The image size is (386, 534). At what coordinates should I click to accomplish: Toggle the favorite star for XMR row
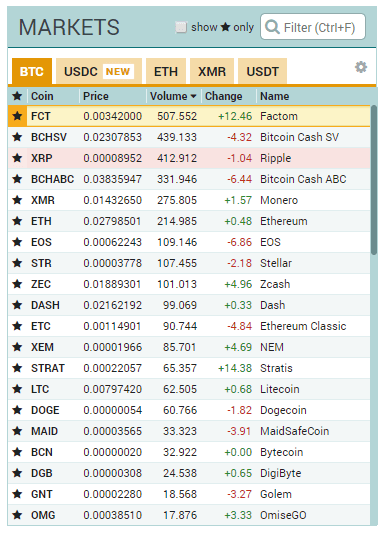[x=17, y=200]
